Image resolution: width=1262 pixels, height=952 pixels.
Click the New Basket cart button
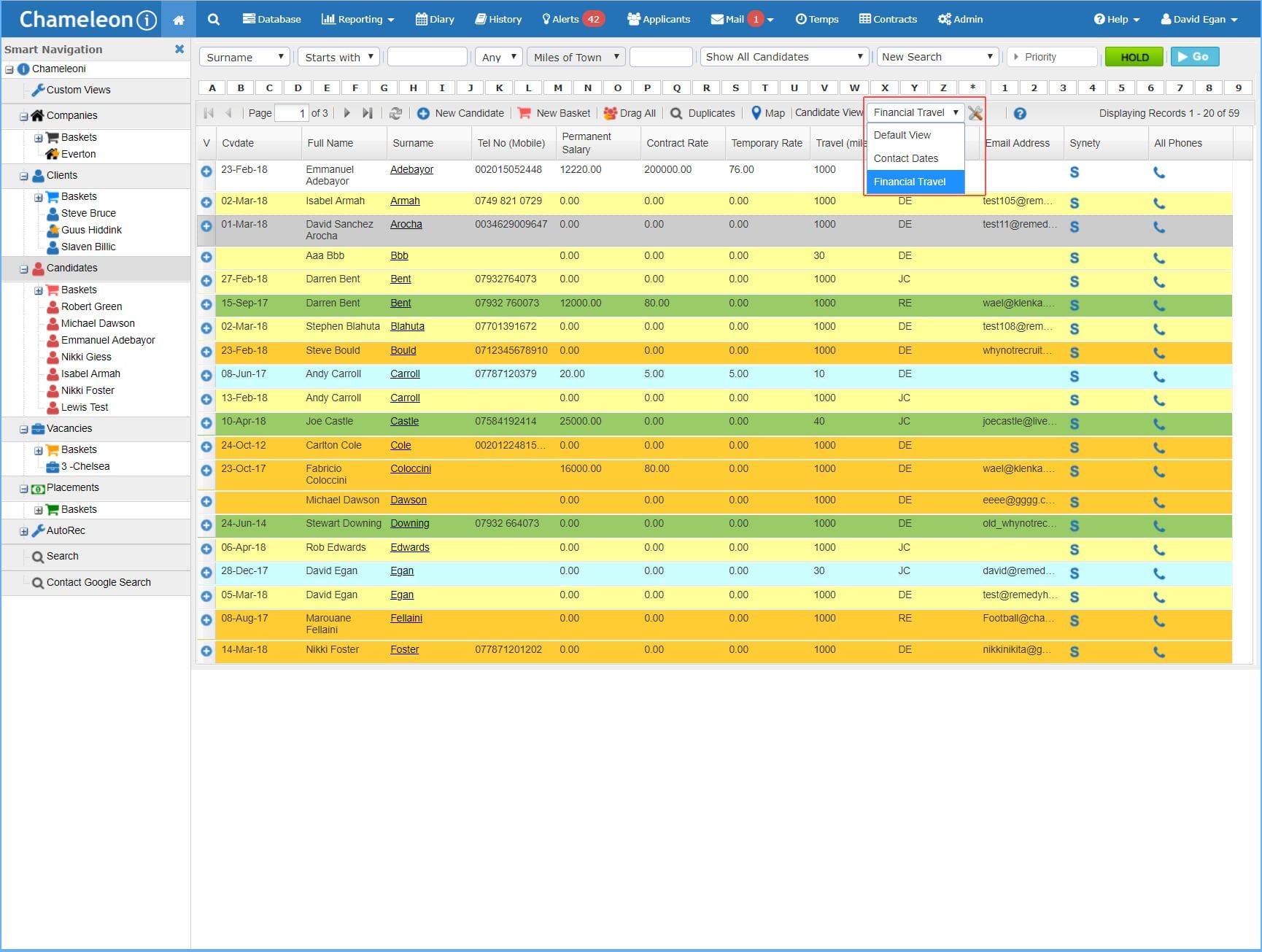[x=554, y=113]
